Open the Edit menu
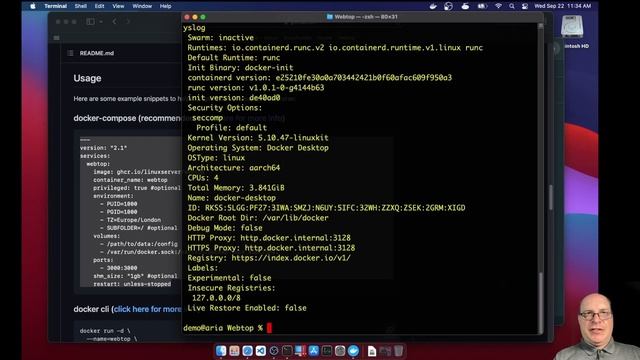640x360 pixels. click(x=99, y=6)
